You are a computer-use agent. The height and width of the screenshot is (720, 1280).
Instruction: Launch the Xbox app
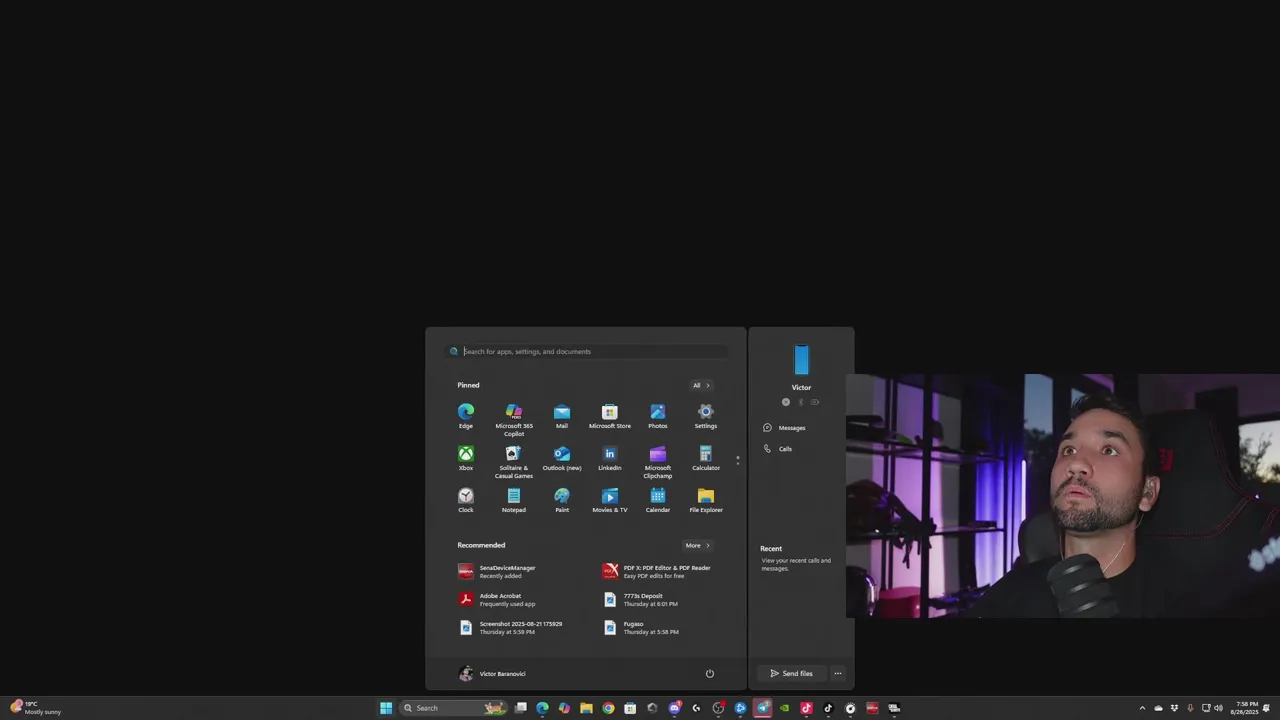[x=466, y=458]
